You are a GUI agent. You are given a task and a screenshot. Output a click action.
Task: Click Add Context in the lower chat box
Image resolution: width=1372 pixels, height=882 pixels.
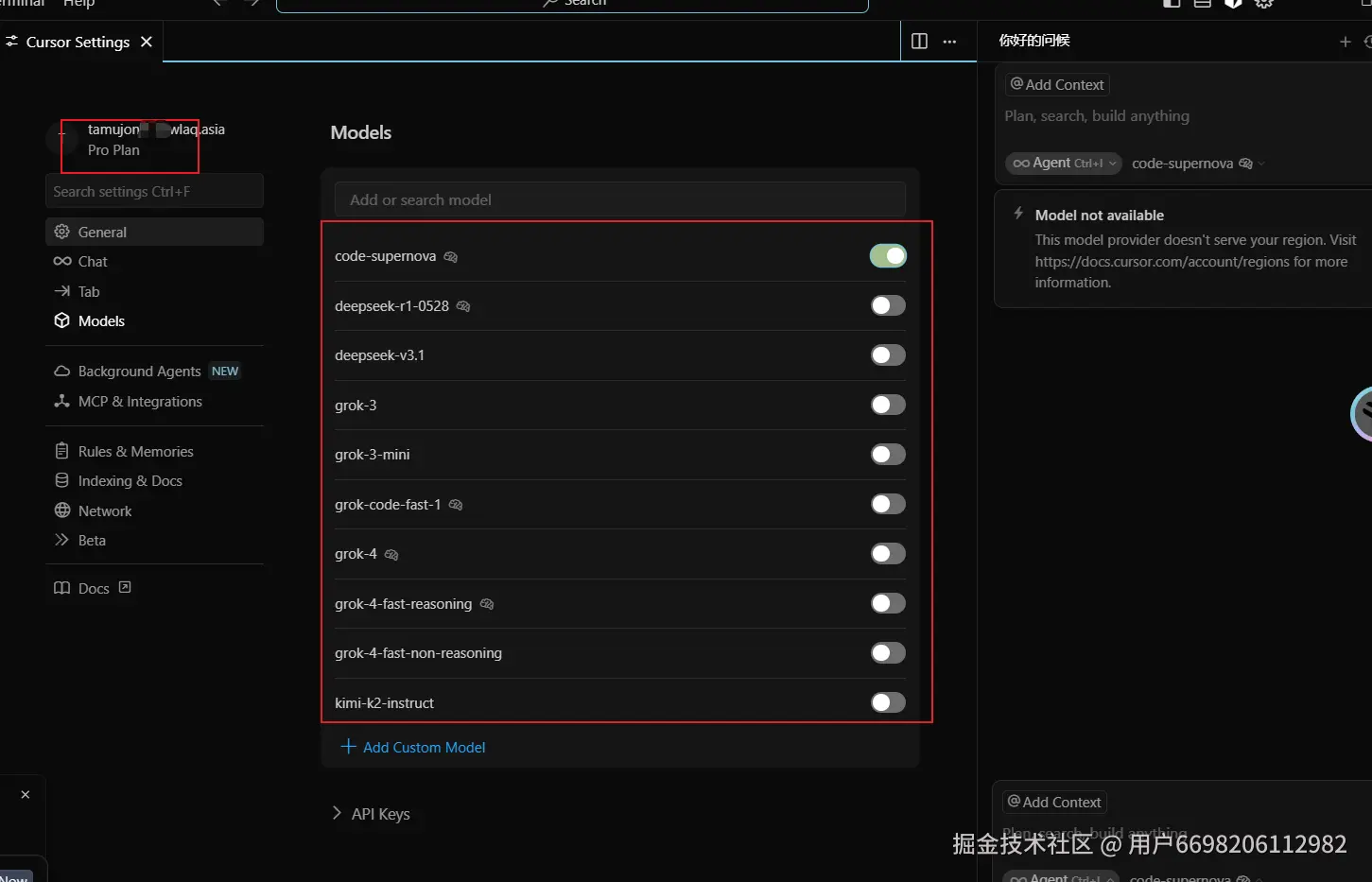1054,802
